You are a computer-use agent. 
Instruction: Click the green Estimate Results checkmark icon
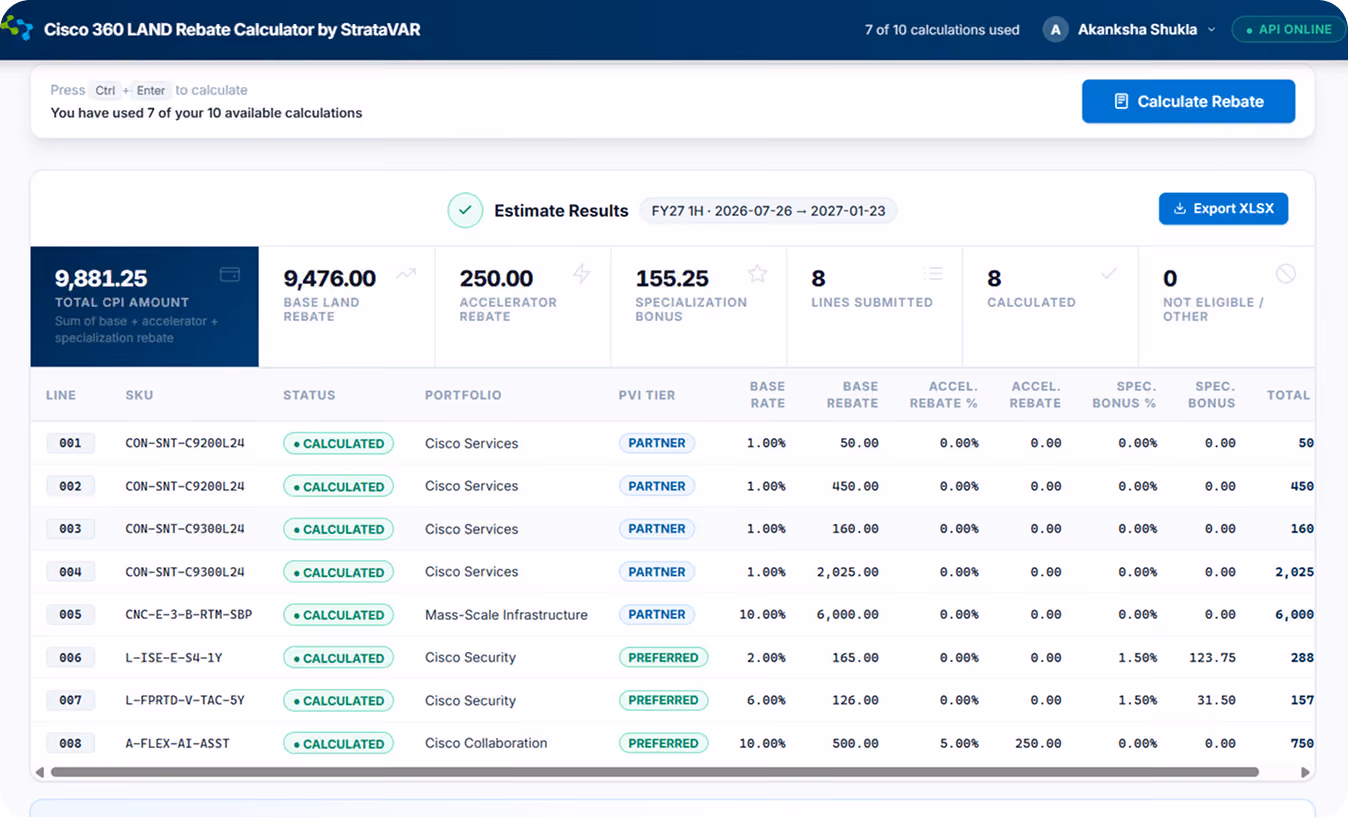(465, 210)
